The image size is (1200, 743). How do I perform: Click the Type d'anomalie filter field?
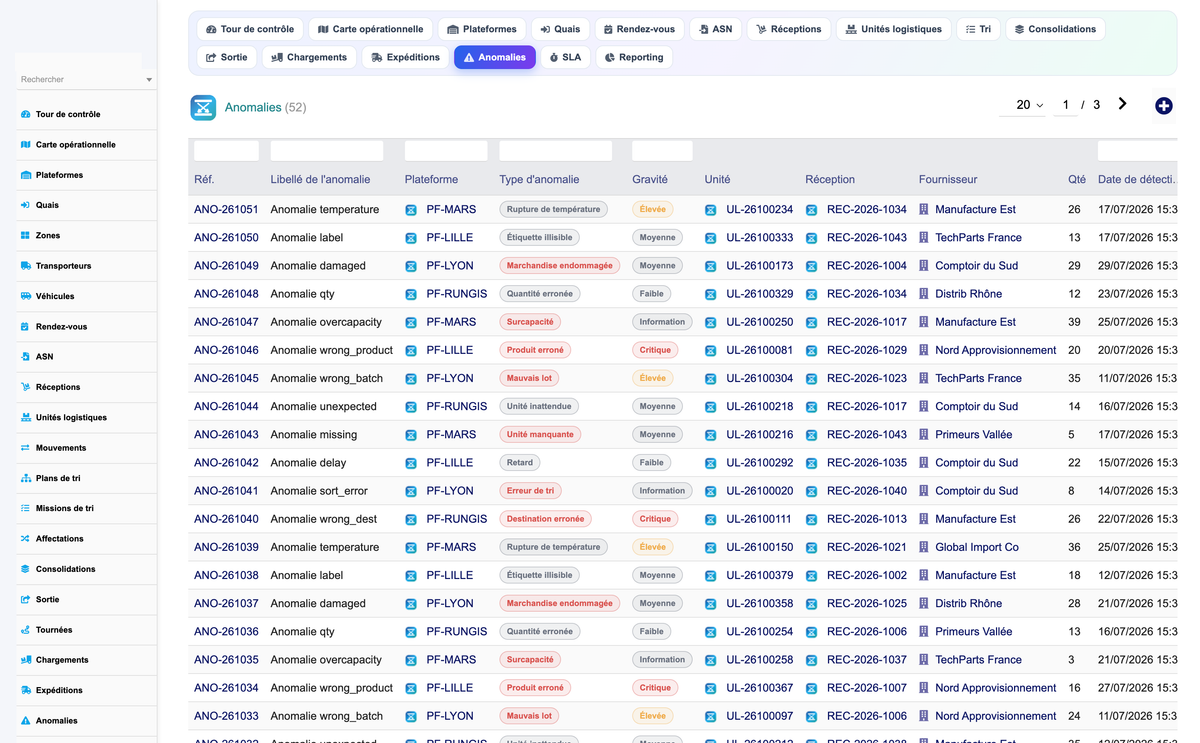[556, 151]
